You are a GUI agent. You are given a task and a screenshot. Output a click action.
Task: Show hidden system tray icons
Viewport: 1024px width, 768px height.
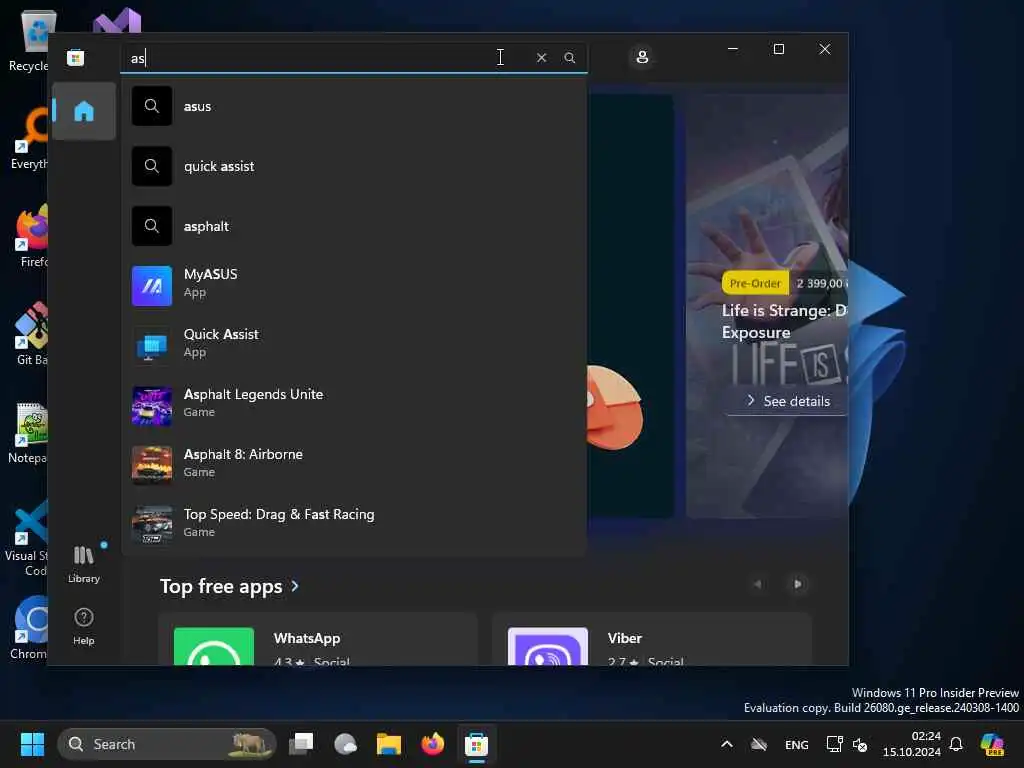tap(727, 744)
